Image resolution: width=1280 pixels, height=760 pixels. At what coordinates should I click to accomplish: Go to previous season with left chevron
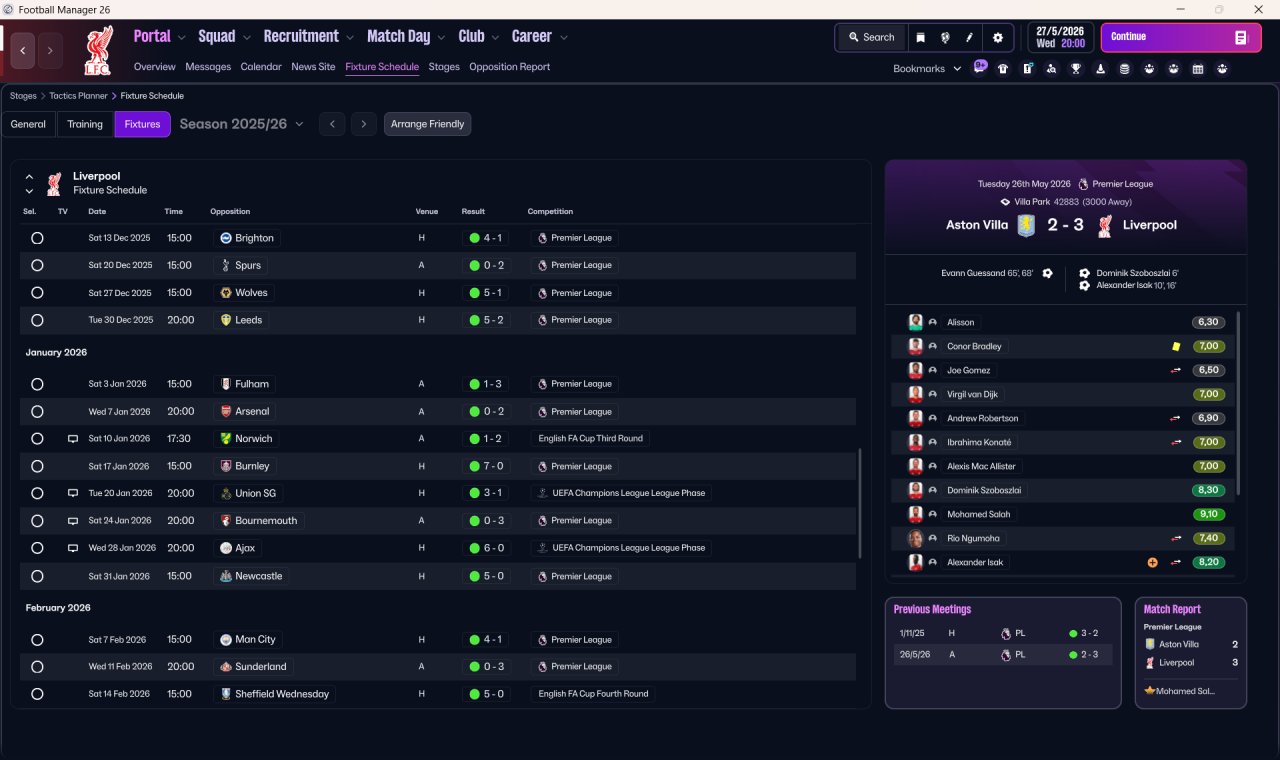click(x=332, y=124)
